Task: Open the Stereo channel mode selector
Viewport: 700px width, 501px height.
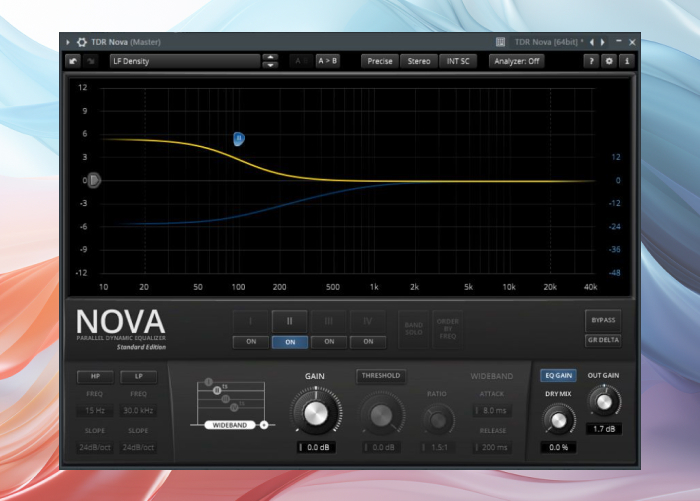Action: 419,61
